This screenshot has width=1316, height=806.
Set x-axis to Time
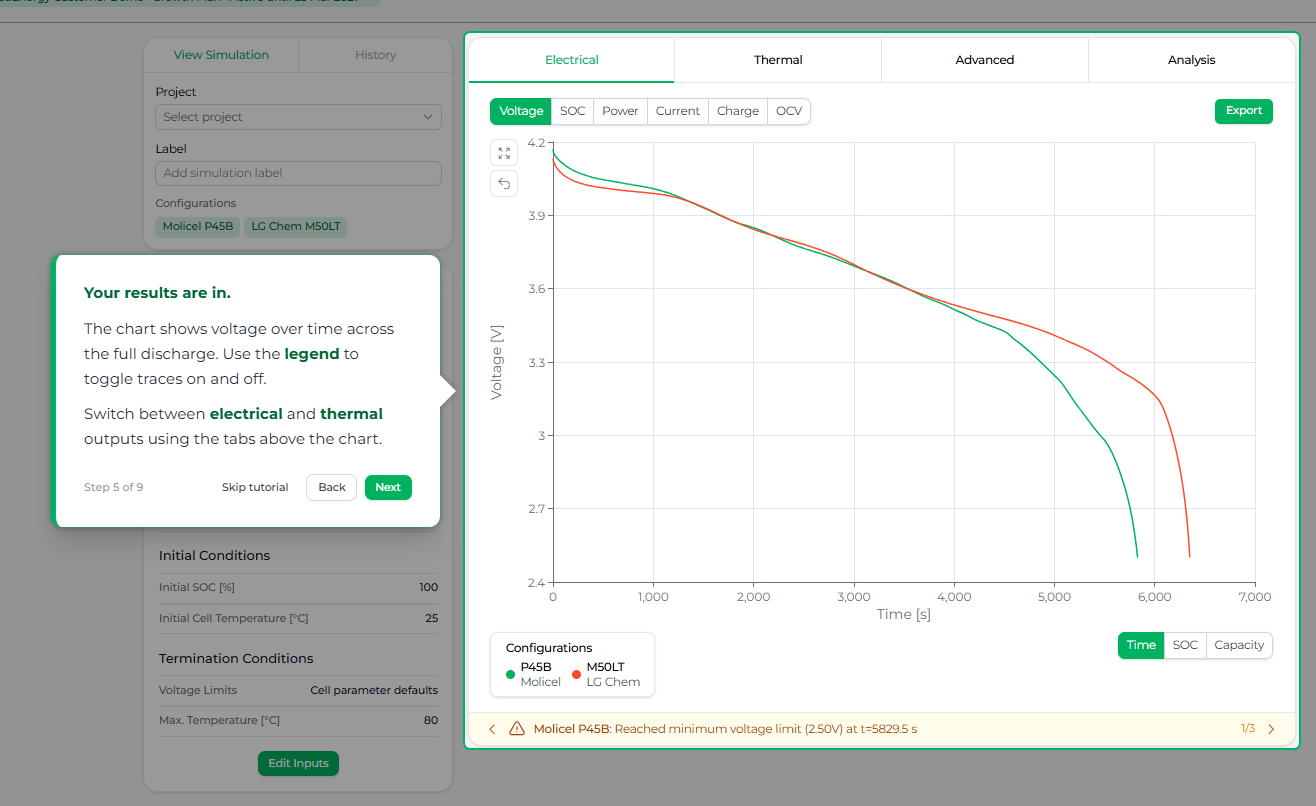pyautogui.click(x=1141, y=645)
